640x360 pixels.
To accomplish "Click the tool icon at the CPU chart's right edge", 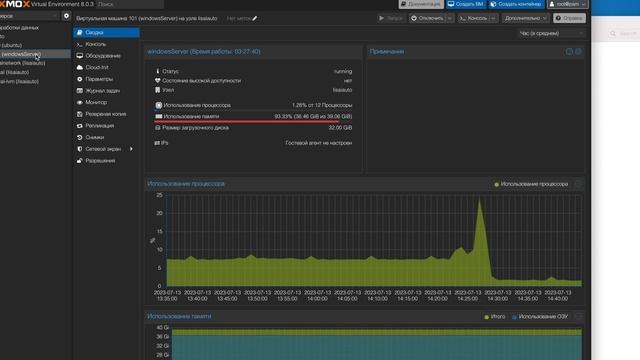I will coord(578,184).
